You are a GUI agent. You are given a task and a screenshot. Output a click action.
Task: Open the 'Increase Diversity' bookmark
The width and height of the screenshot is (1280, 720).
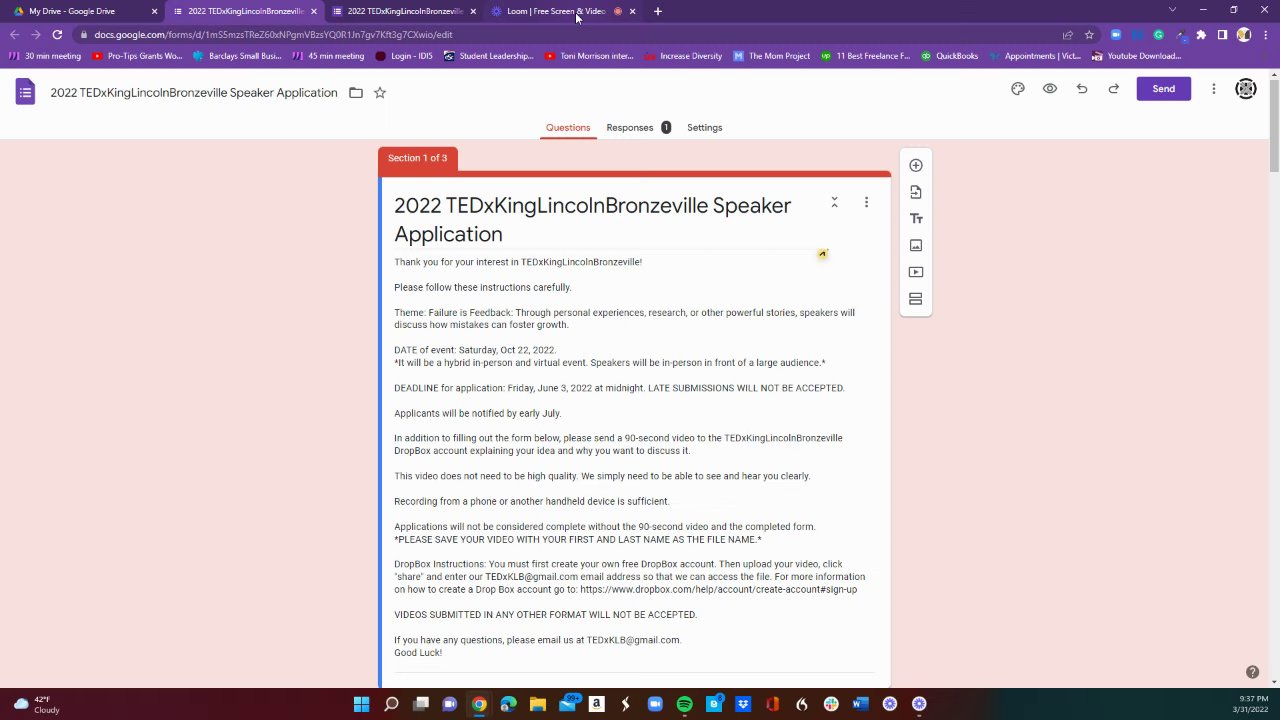point(684,56)
